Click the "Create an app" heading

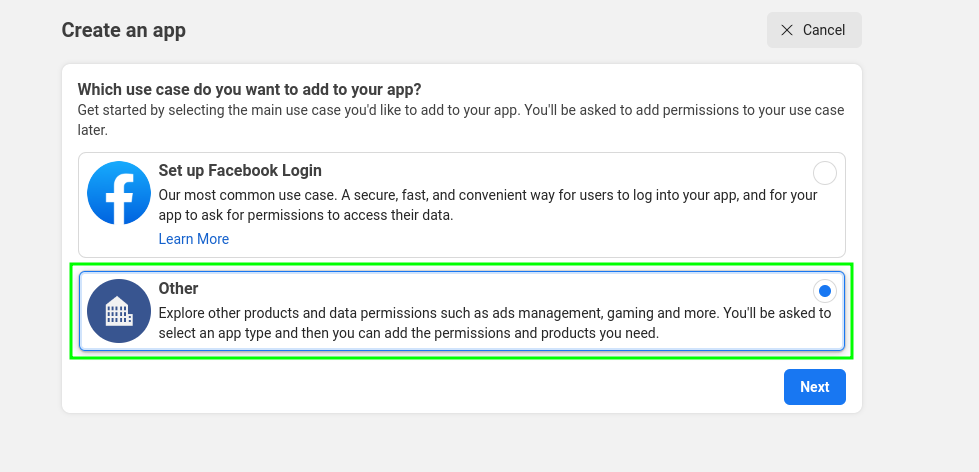click(124, 30)
